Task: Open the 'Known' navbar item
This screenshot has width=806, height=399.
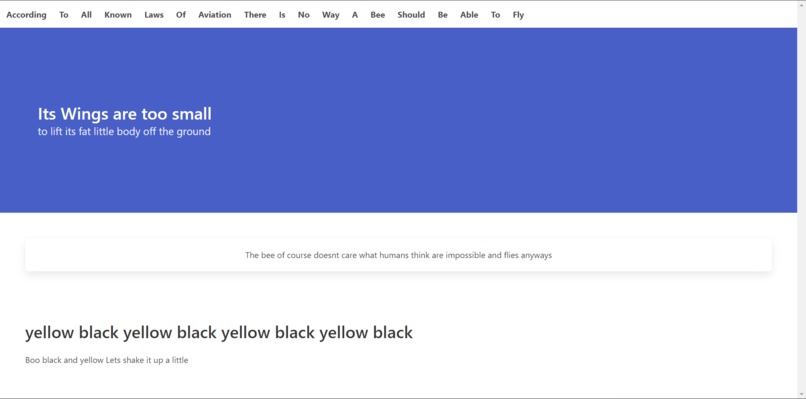Action: pos(118,15)
